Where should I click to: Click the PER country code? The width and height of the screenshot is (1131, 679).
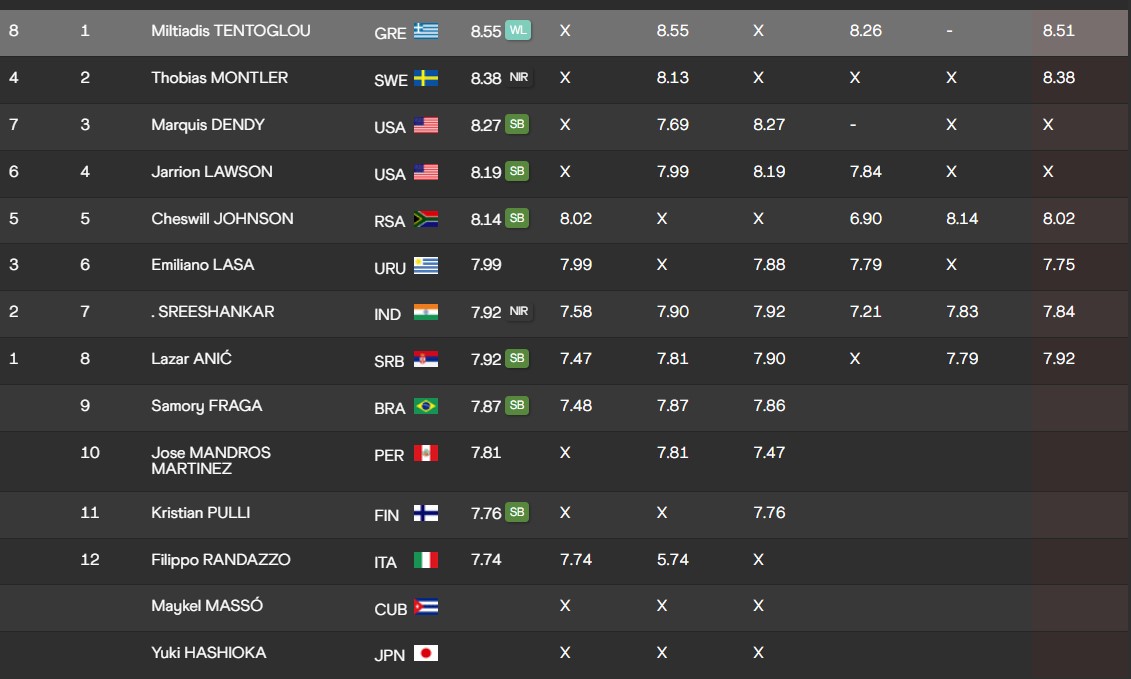pyautogui.click(x=389, y=455)
